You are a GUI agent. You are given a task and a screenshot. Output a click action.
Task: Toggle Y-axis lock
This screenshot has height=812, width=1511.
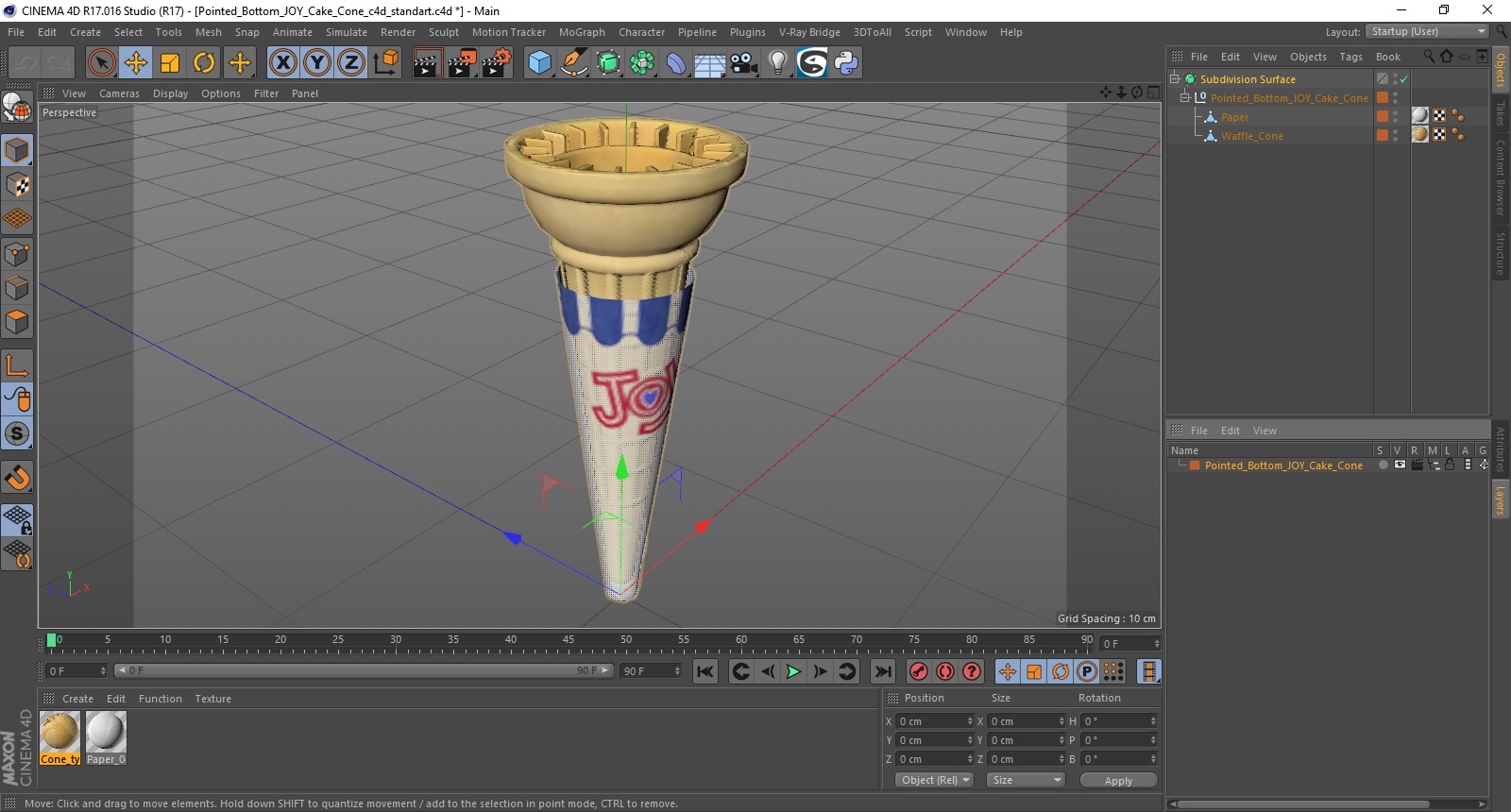[x=317, y=63]
